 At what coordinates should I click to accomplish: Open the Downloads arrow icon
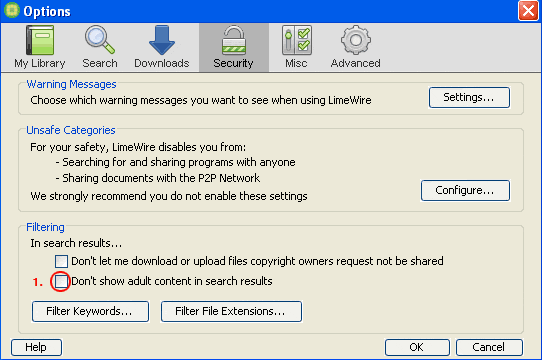tap(161, 40)
